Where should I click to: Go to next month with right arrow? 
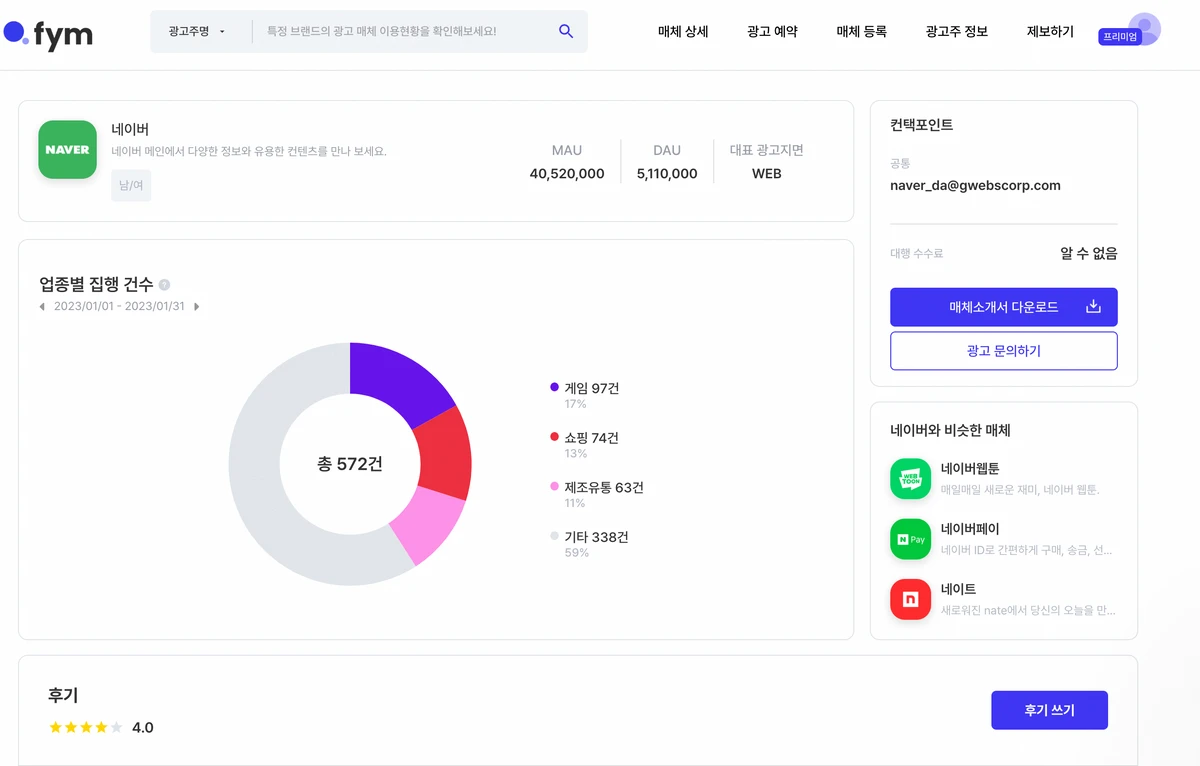coord(196,307)
